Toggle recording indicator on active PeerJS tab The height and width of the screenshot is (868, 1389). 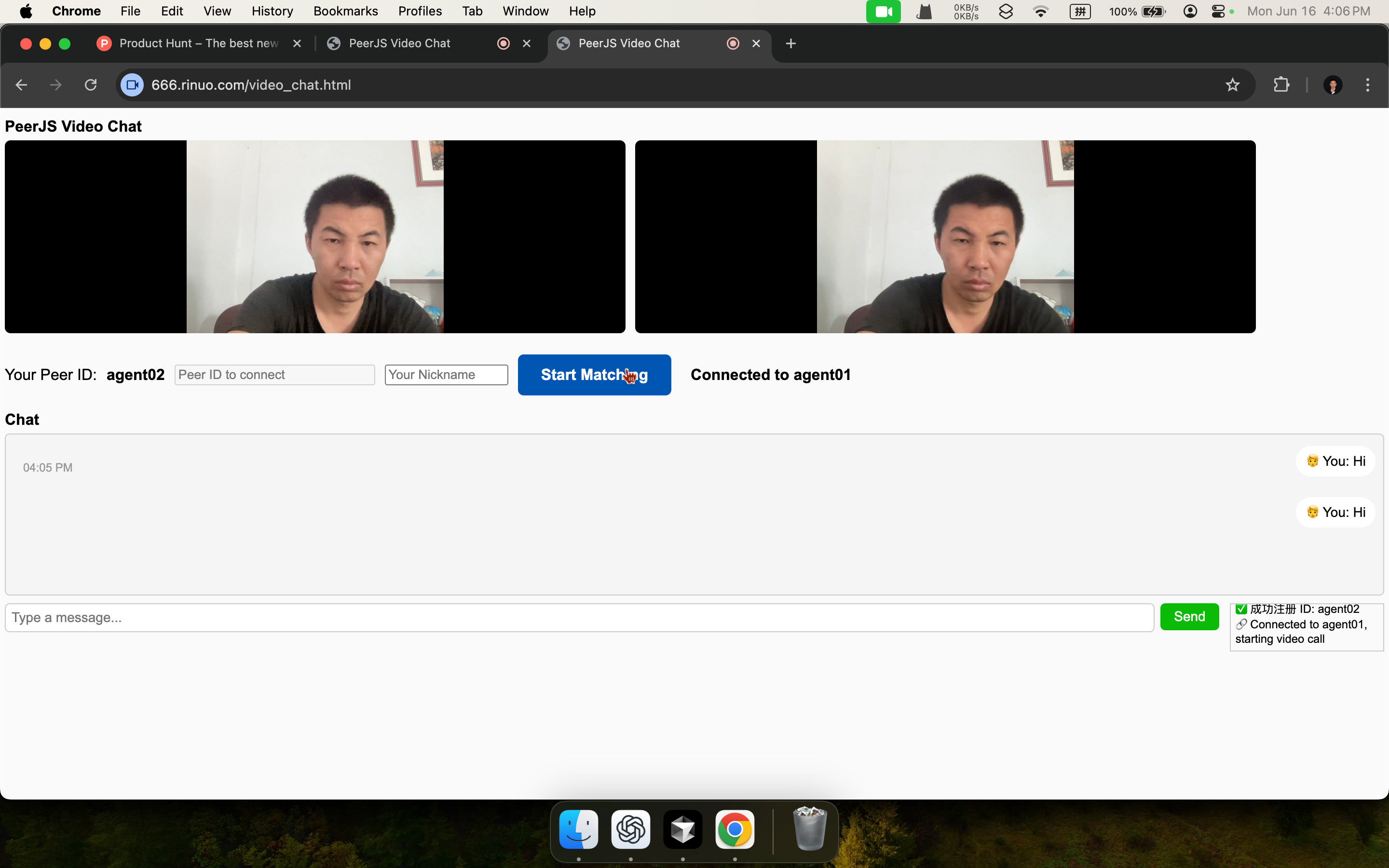733,43
